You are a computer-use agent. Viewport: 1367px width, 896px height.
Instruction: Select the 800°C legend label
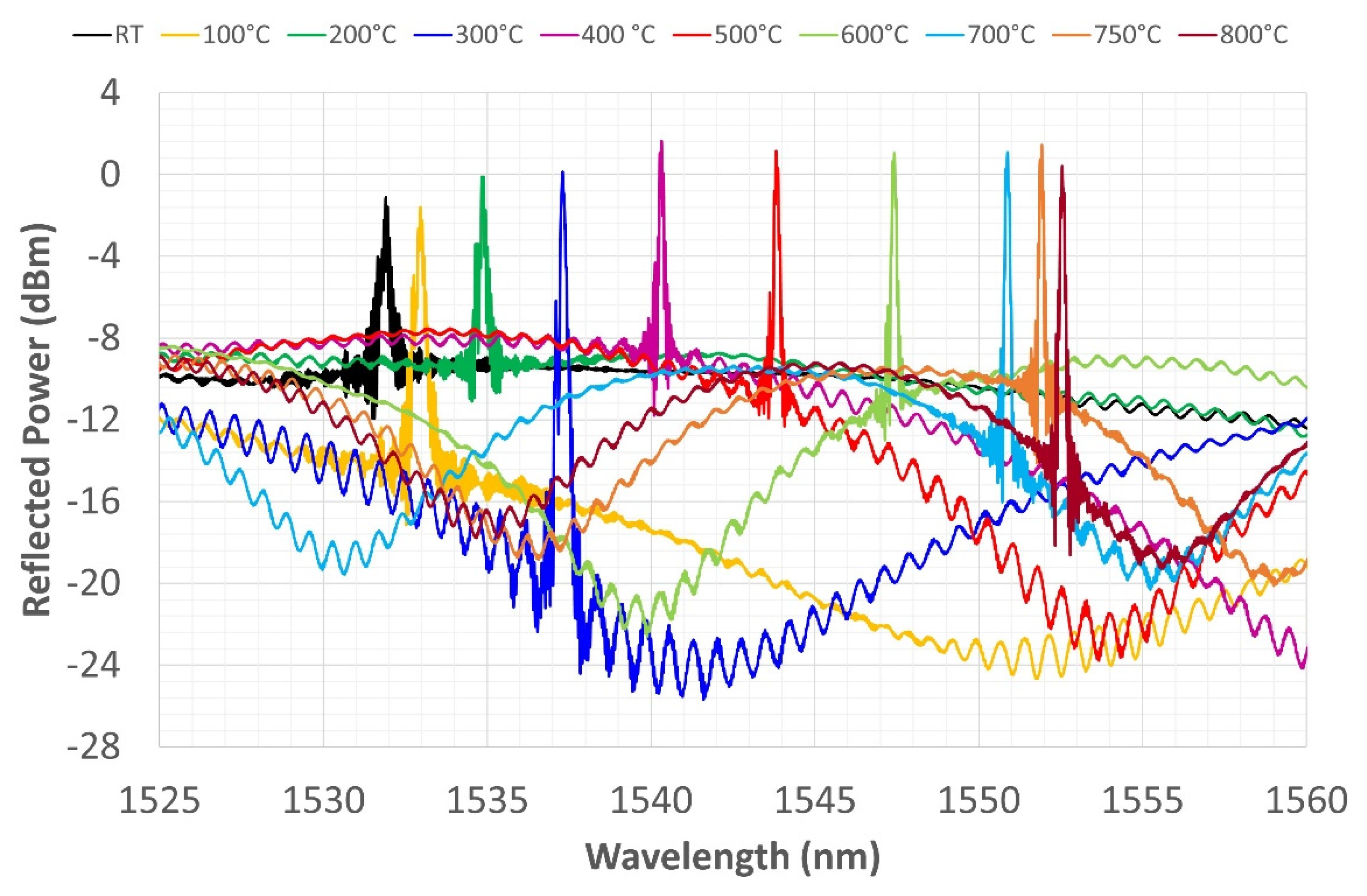1255,35
